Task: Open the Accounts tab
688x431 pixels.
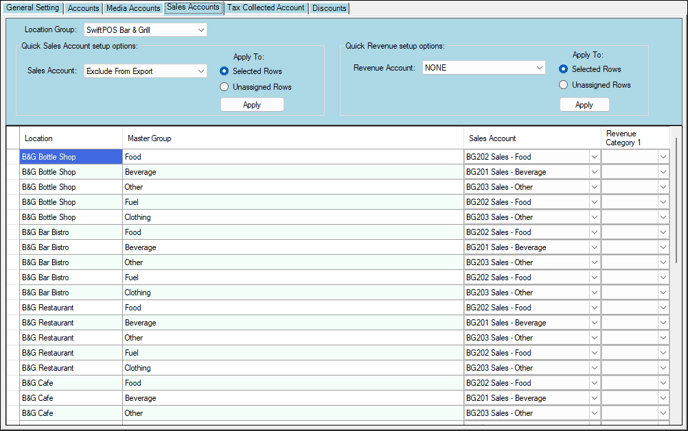Action: pos(83,8)
